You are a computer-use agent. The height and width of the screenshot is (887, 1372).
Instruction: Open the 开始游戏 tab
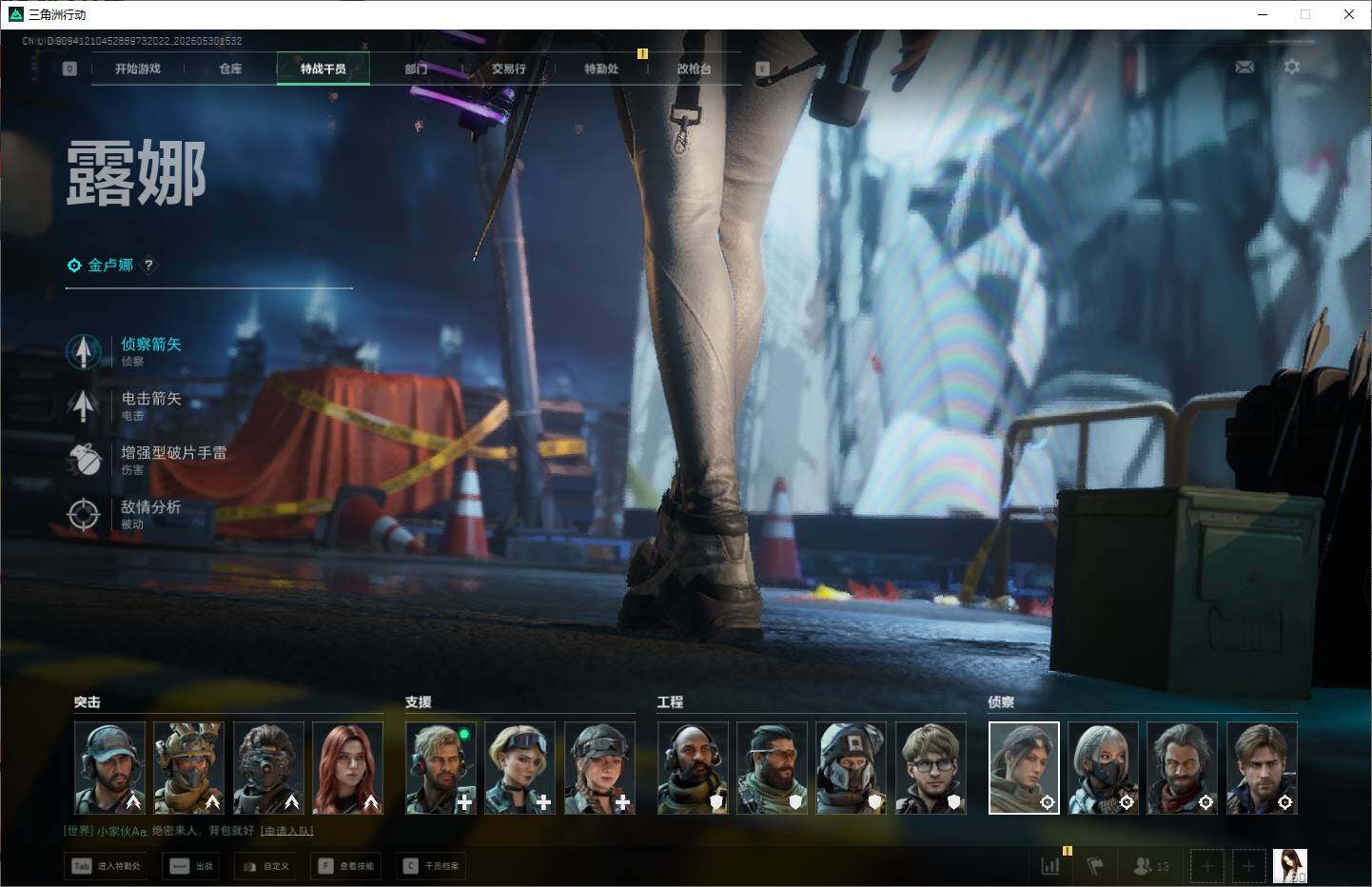pyautogui.click(x=138, y=69)
